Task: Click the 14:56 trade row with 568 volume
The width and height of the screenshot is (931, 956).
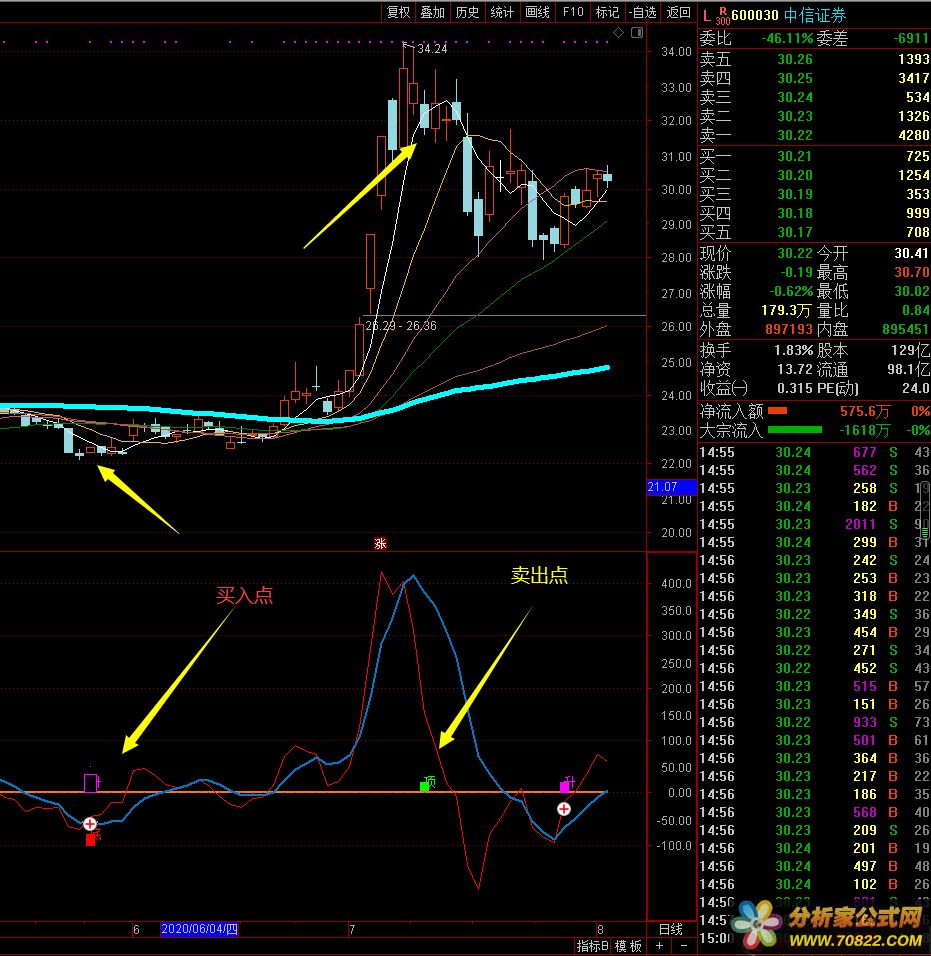Action: (x=814, y=812)
